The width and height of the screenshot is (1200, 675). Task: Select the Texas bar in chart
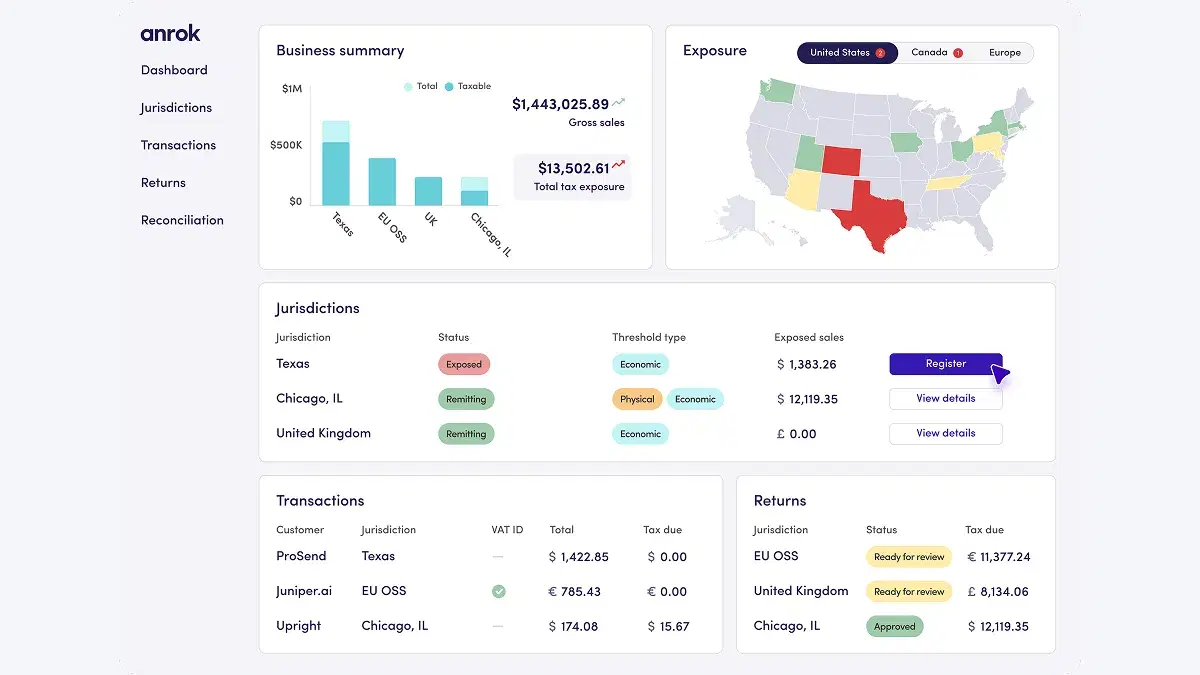336,163
